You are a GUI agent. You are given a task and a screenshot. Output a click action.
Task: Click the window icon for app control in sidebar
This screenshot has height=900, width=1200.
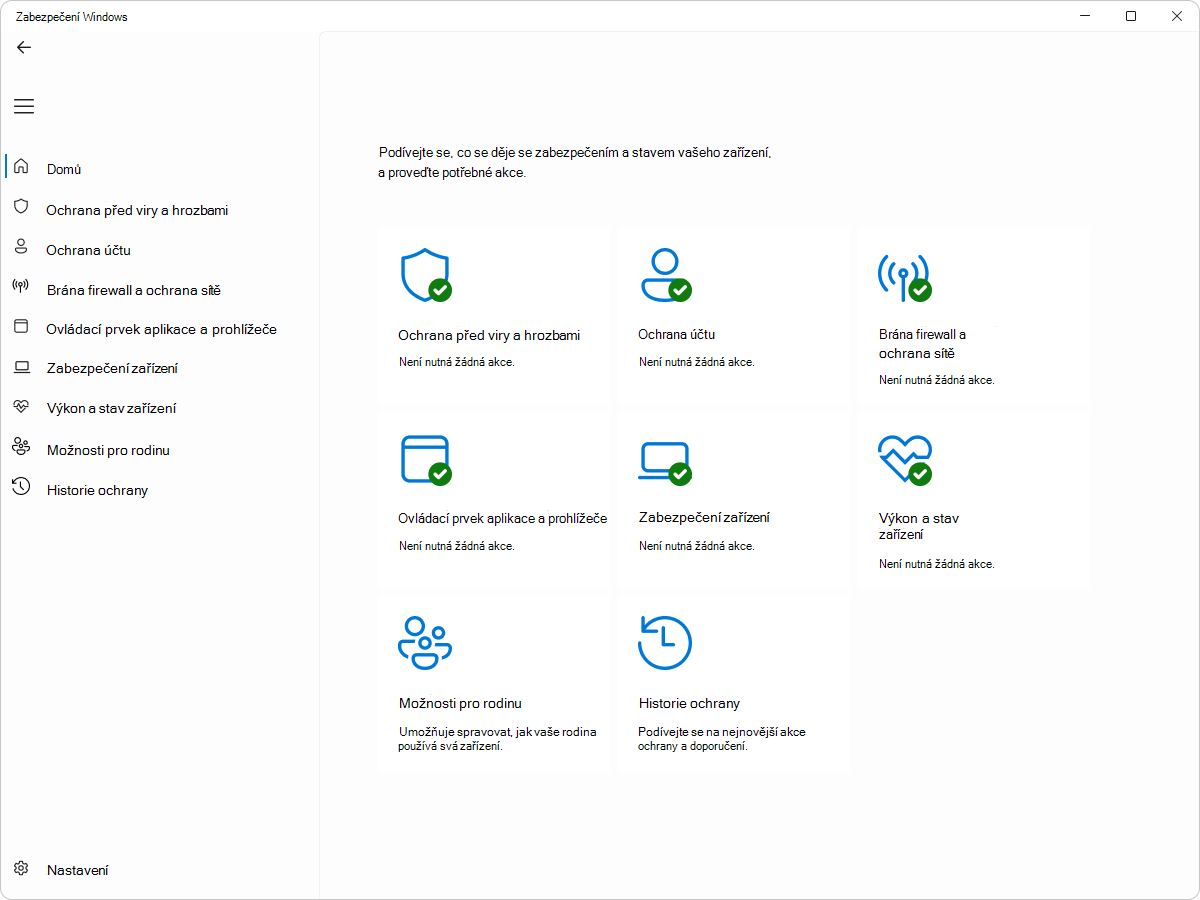pos(21,327)
